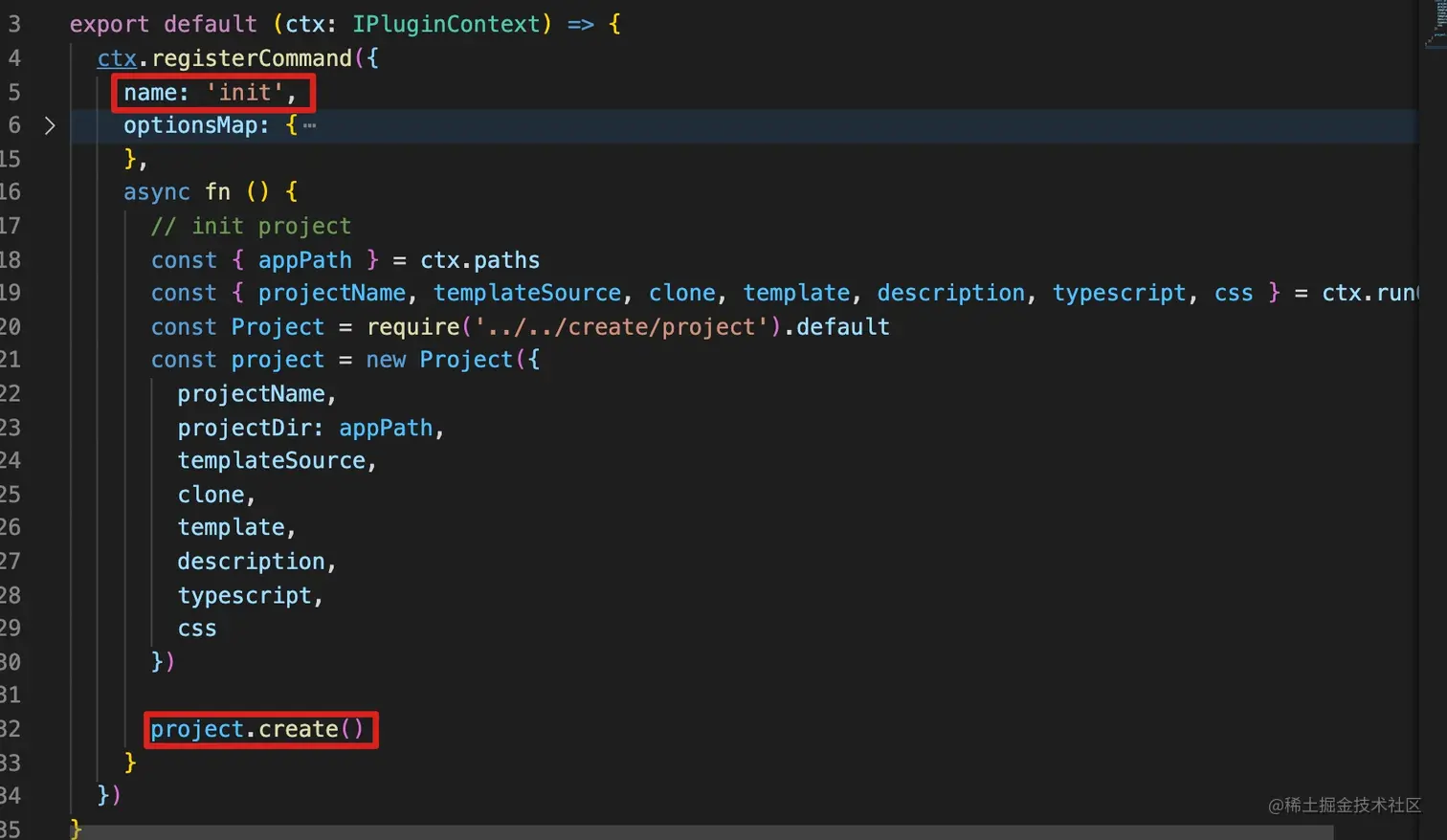Click '.default' on line 20
1447x840 pixels.
[x=837, y=327]
